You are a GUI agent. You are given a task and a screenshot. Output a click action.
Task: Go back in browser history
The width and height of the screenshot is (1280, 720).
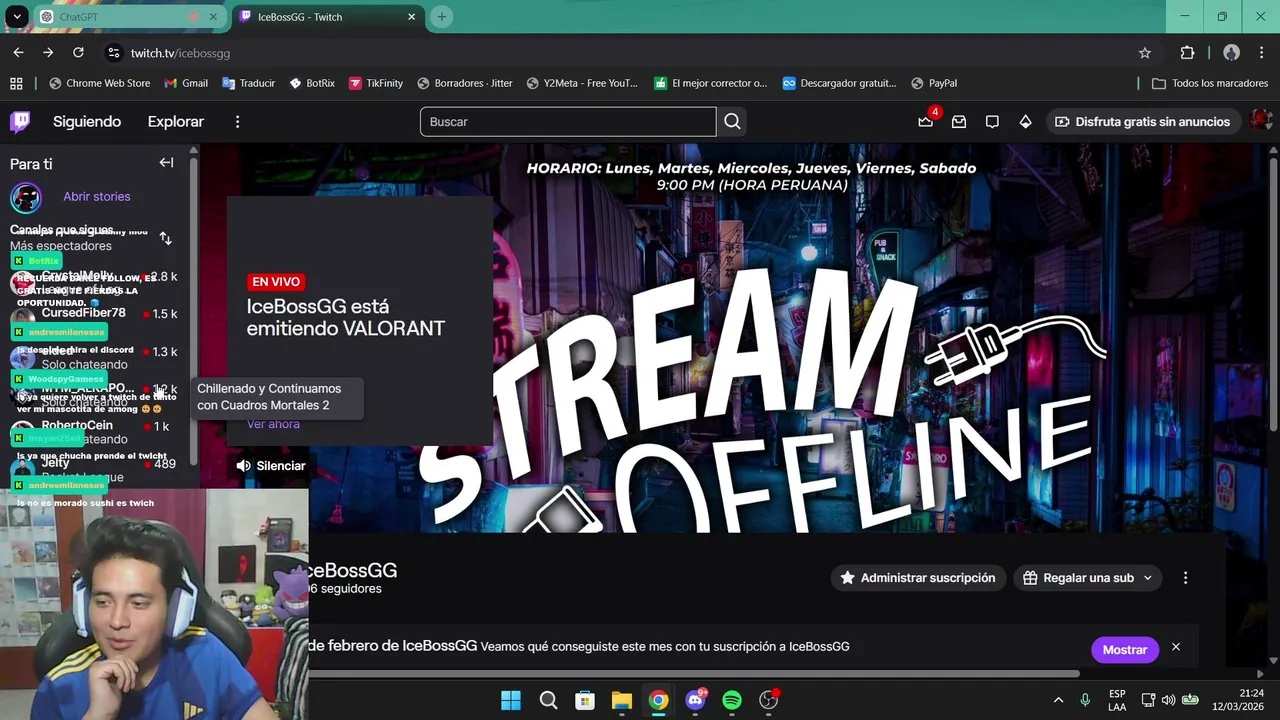(18, 53)
